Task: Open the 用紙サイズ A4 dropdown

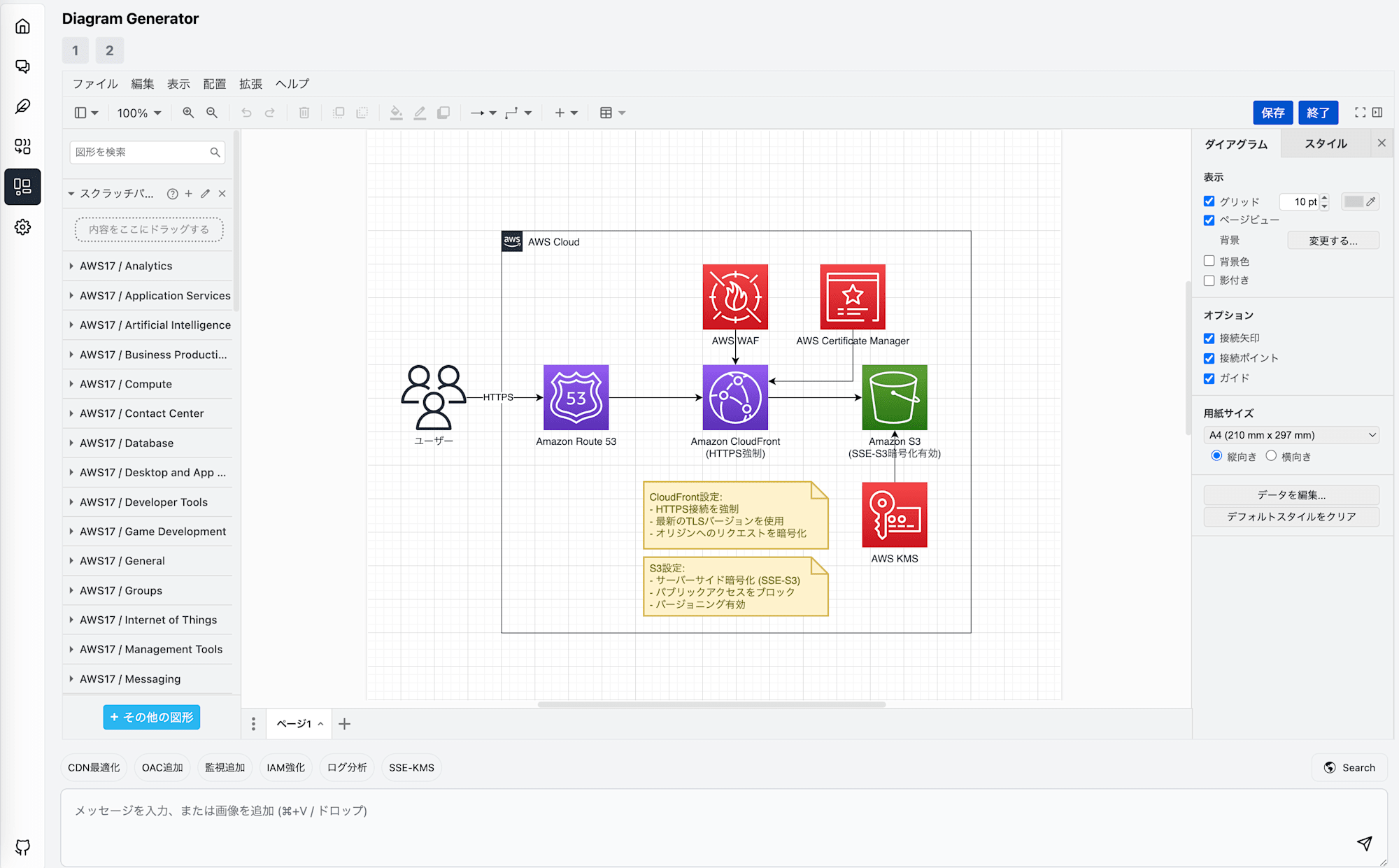Action: [x=1293, y=435]
